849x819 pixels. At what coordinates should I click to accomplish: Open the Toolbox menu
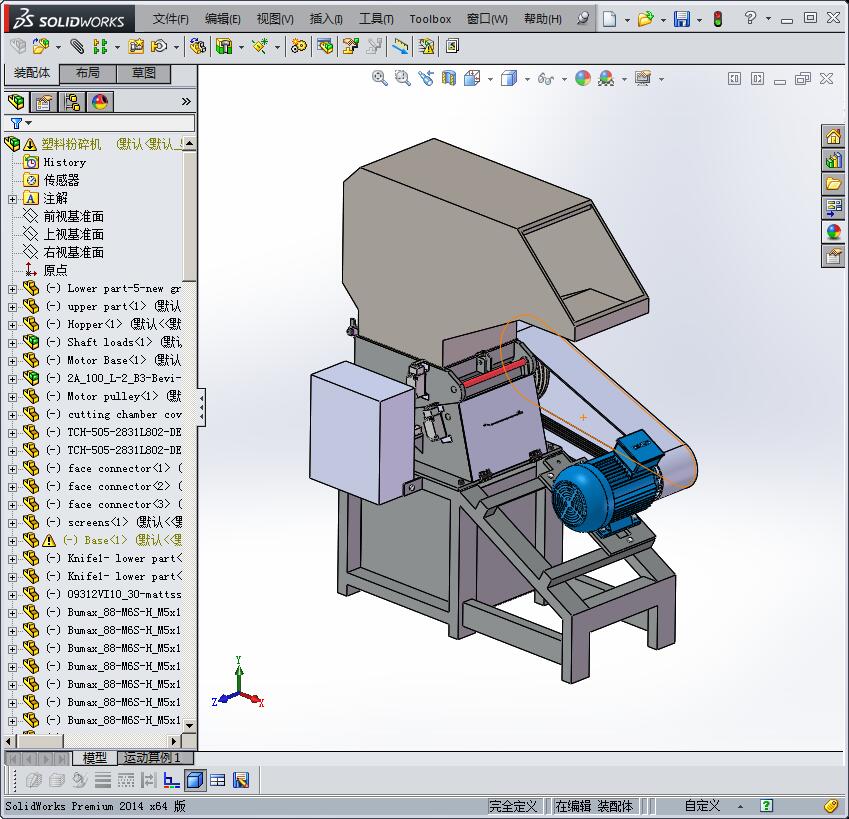point(430,19)
